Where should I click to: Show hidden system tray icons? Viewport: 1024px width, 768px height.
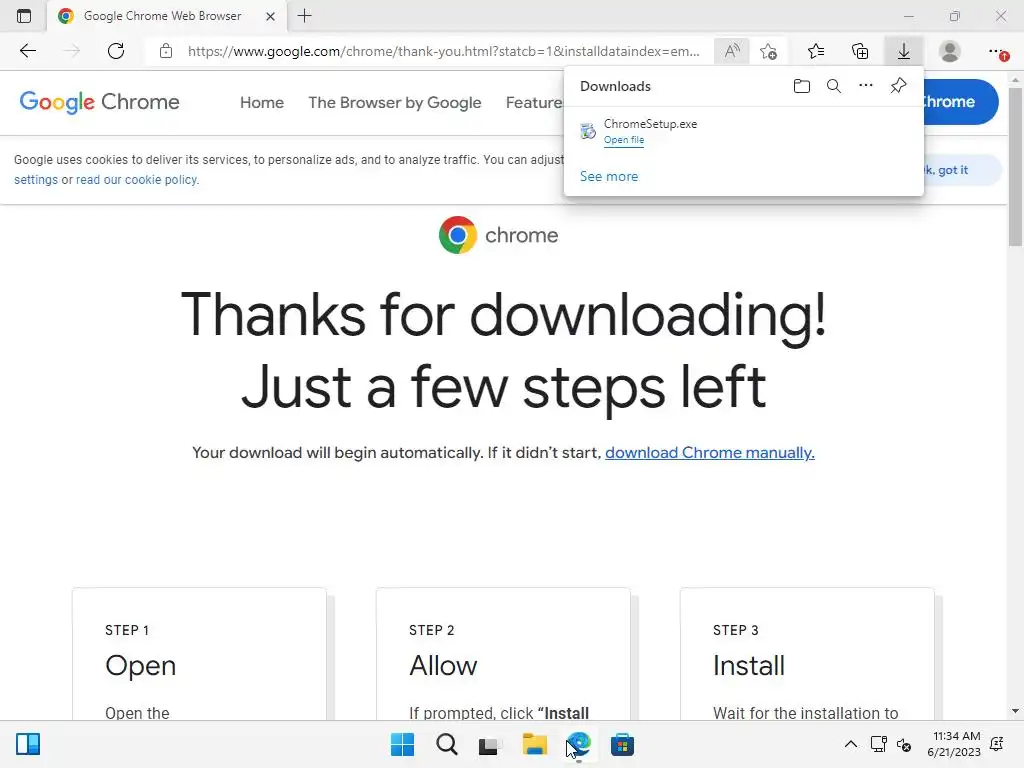coord(851,744)
